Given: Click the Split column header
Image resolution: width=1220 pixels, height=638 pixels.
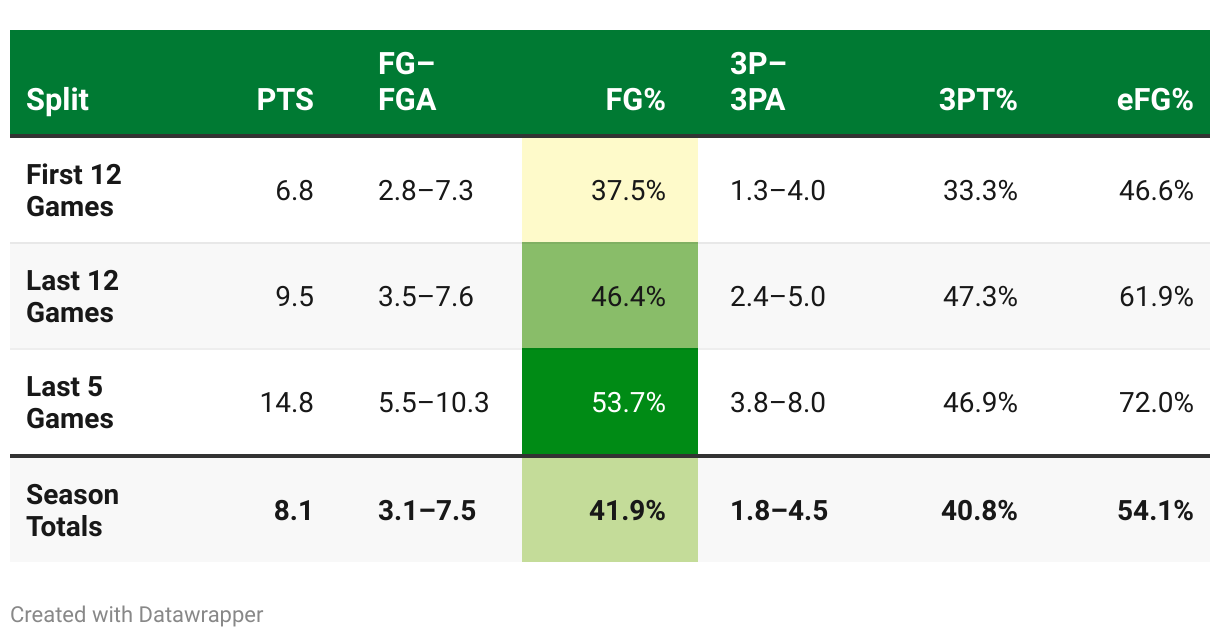Looking at the screenshot, I should point(58,100).
